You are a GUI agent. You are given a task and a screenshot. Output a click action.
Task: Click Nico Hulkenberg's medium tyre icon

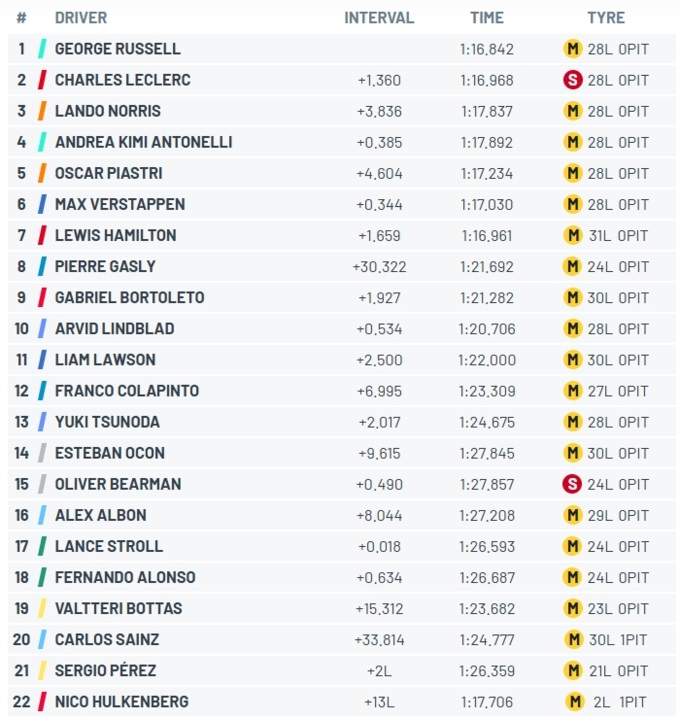coord(575,702)
